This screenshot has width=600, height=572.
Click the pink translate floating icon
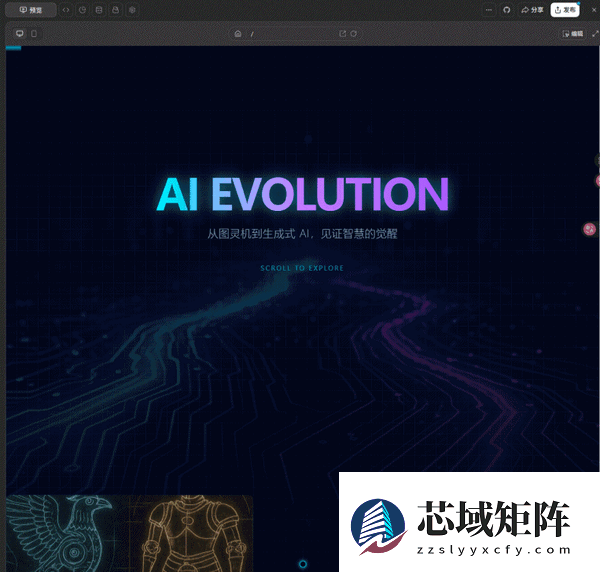[x=590, y=229]
